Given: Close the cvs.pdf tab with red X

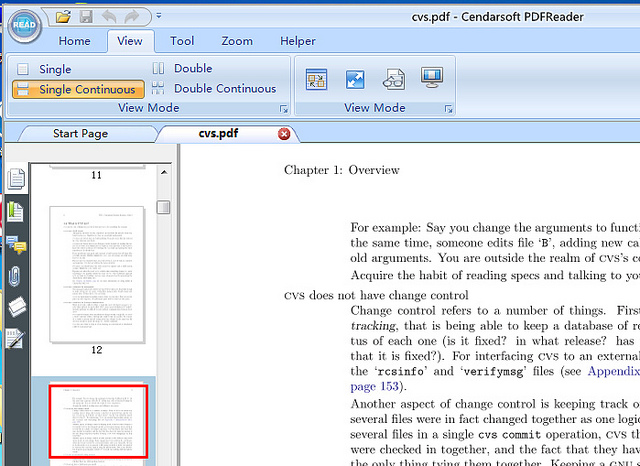Looking at the screenshot, I should click(284, 134).
